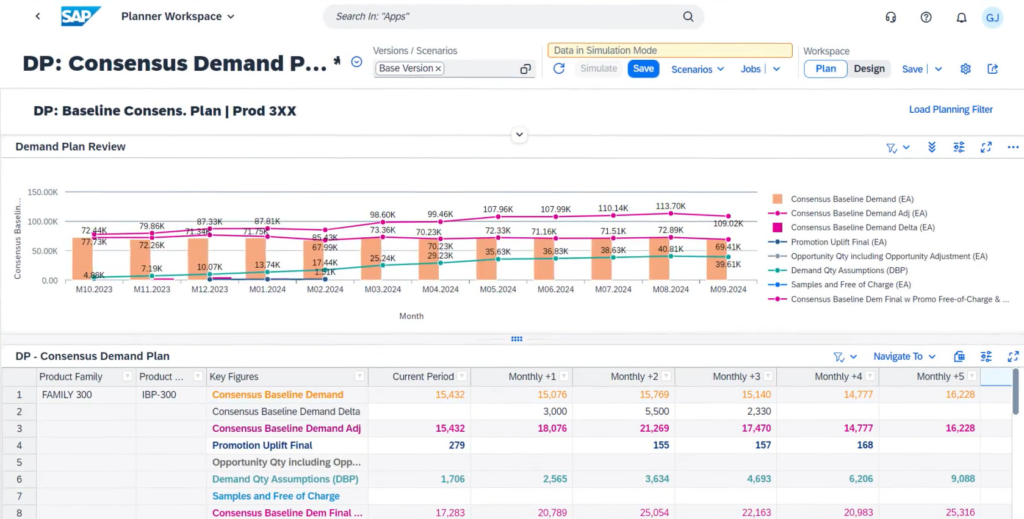The width and height of the screenshot is (1024, 519).
Task: Open Planner Workspace menu
Action: click(x=178, y=16)
